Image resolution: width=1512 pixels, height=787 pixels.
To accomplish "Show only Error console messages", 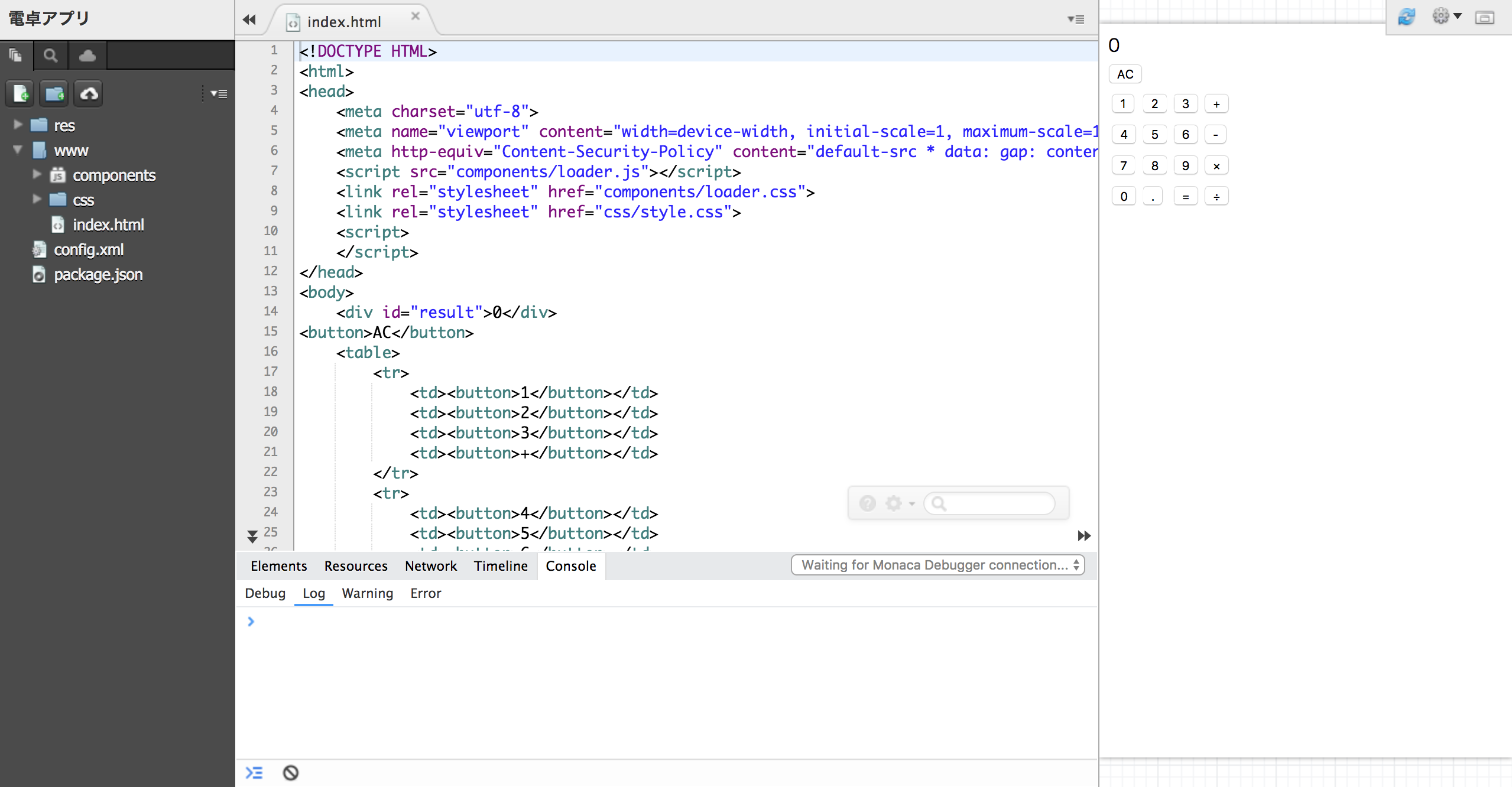I will pos(425,593).
